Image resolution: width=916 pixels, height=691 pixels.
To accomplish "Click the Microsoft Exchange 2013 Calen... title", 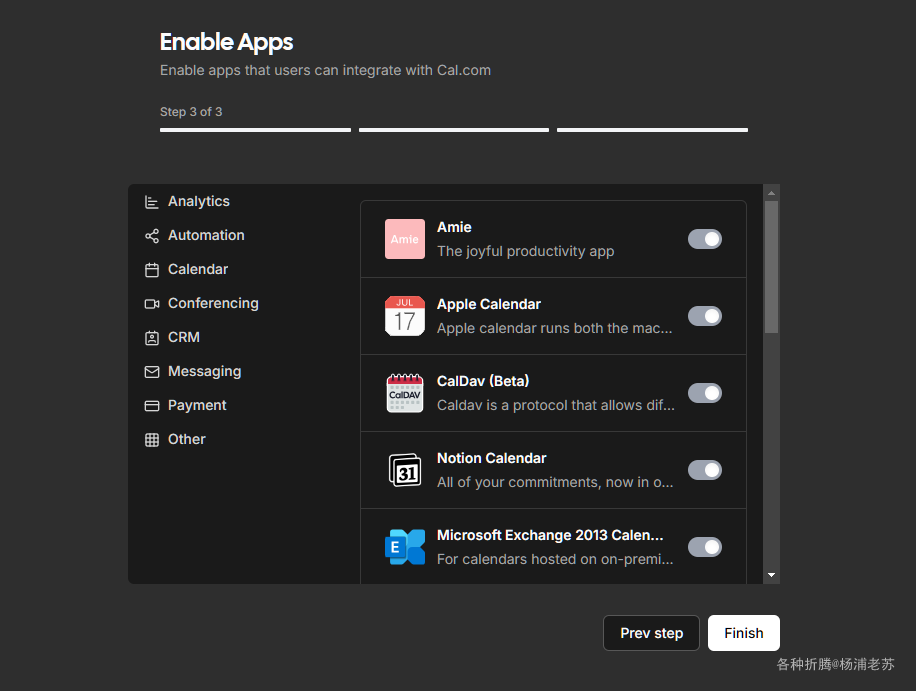I will click(550, 536).
